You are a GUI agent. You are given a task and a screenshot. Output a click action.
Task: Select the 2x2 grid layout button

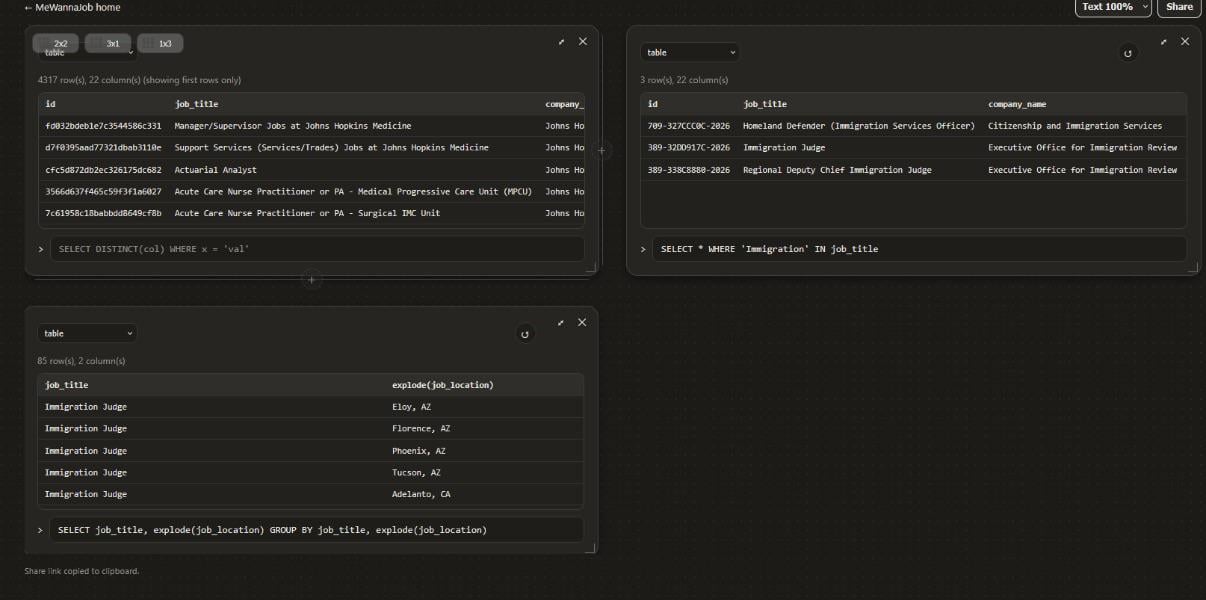tap(56, 43)
